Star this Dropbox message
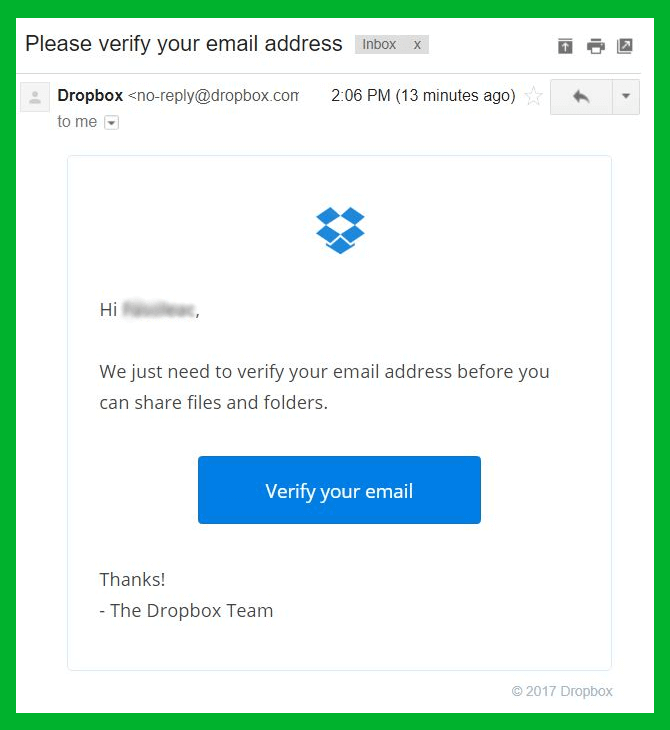Viewport: 670px width, 730px height. pos(533,96)
